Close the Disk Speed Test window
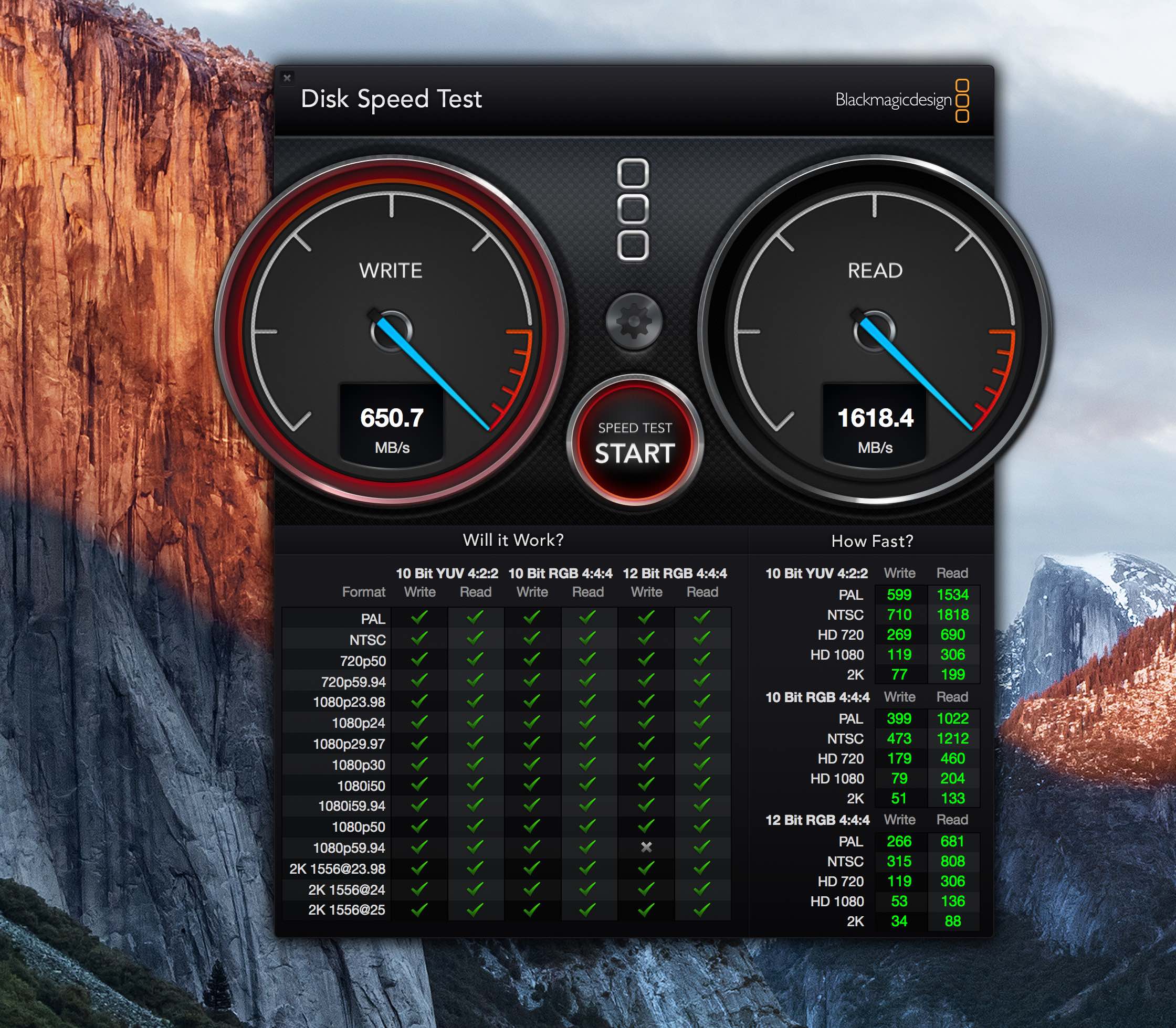 (x=288, y=78)
